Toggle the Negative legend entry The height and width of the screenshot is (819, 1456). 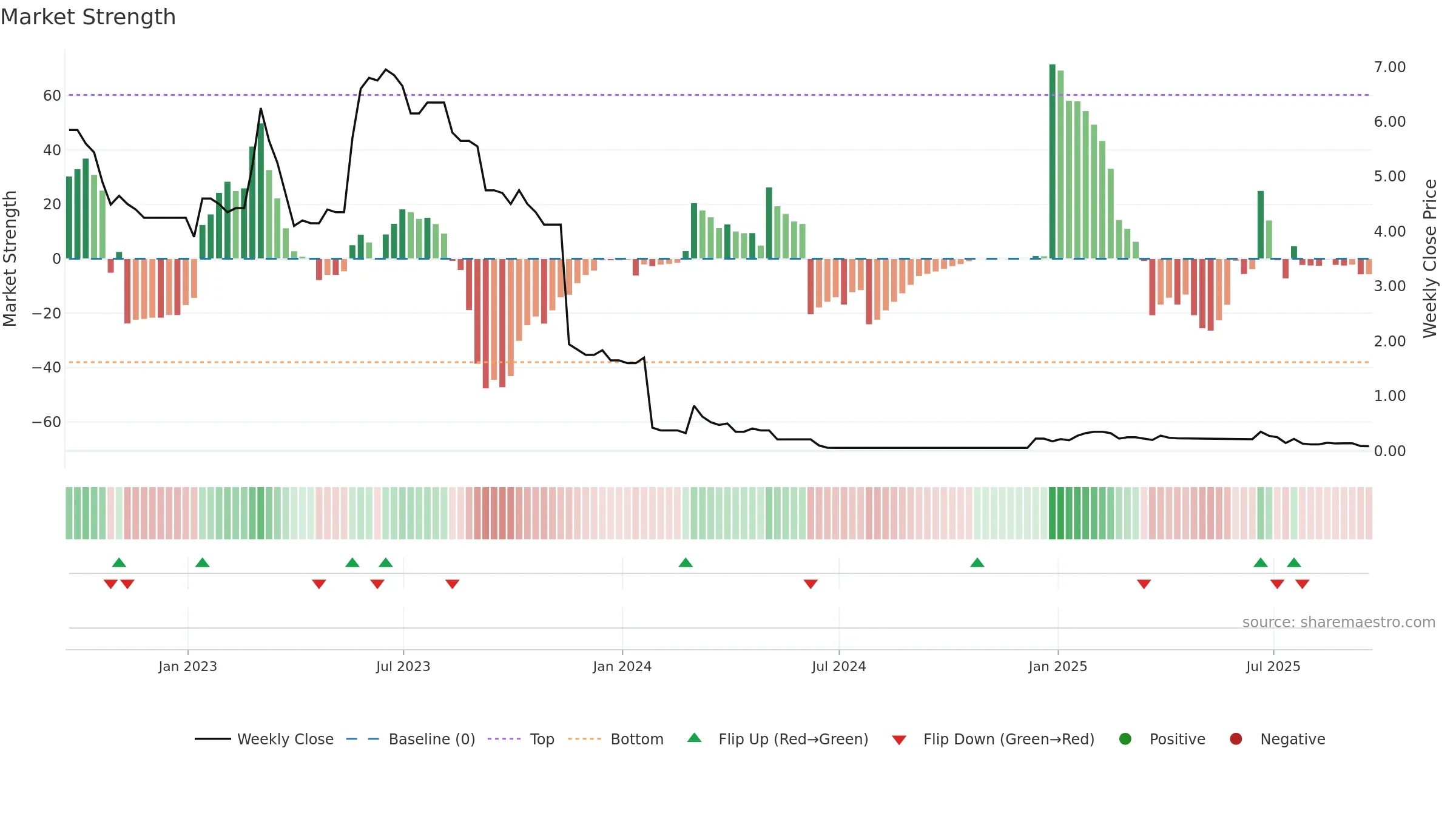tap(1277, 739)
